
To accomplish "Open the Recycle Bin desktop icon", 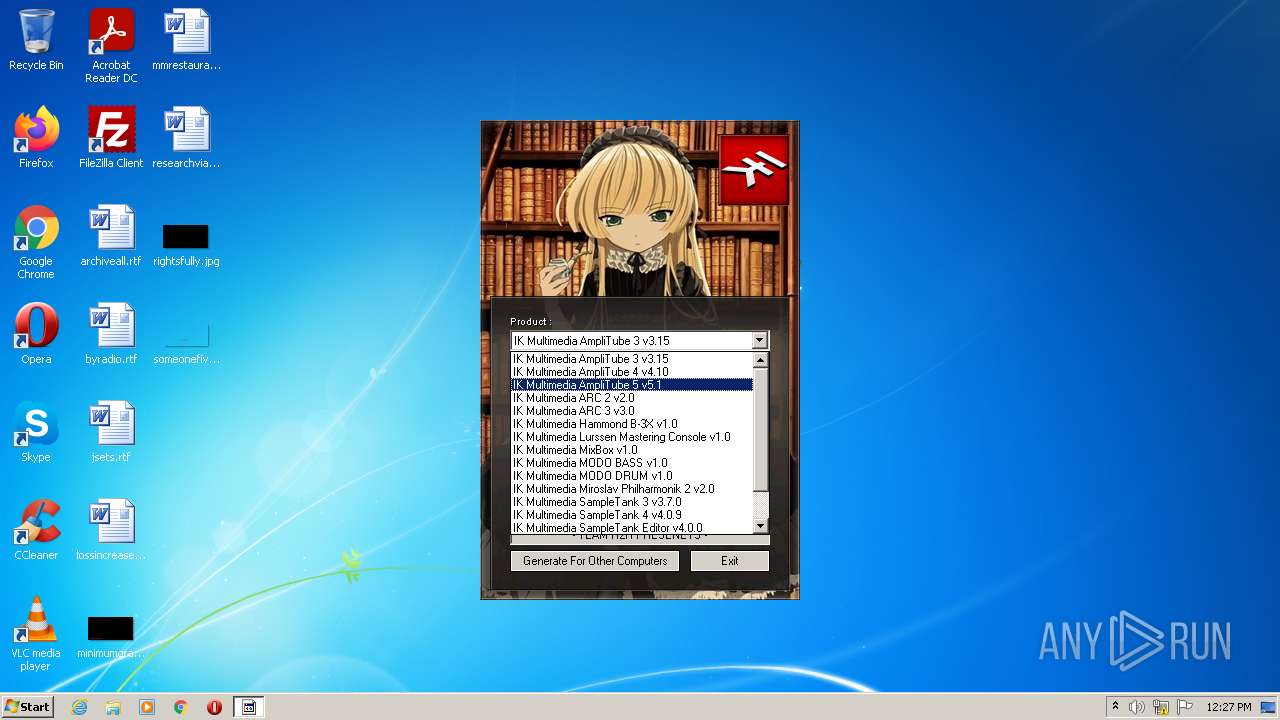I will (x=36, y=40).
